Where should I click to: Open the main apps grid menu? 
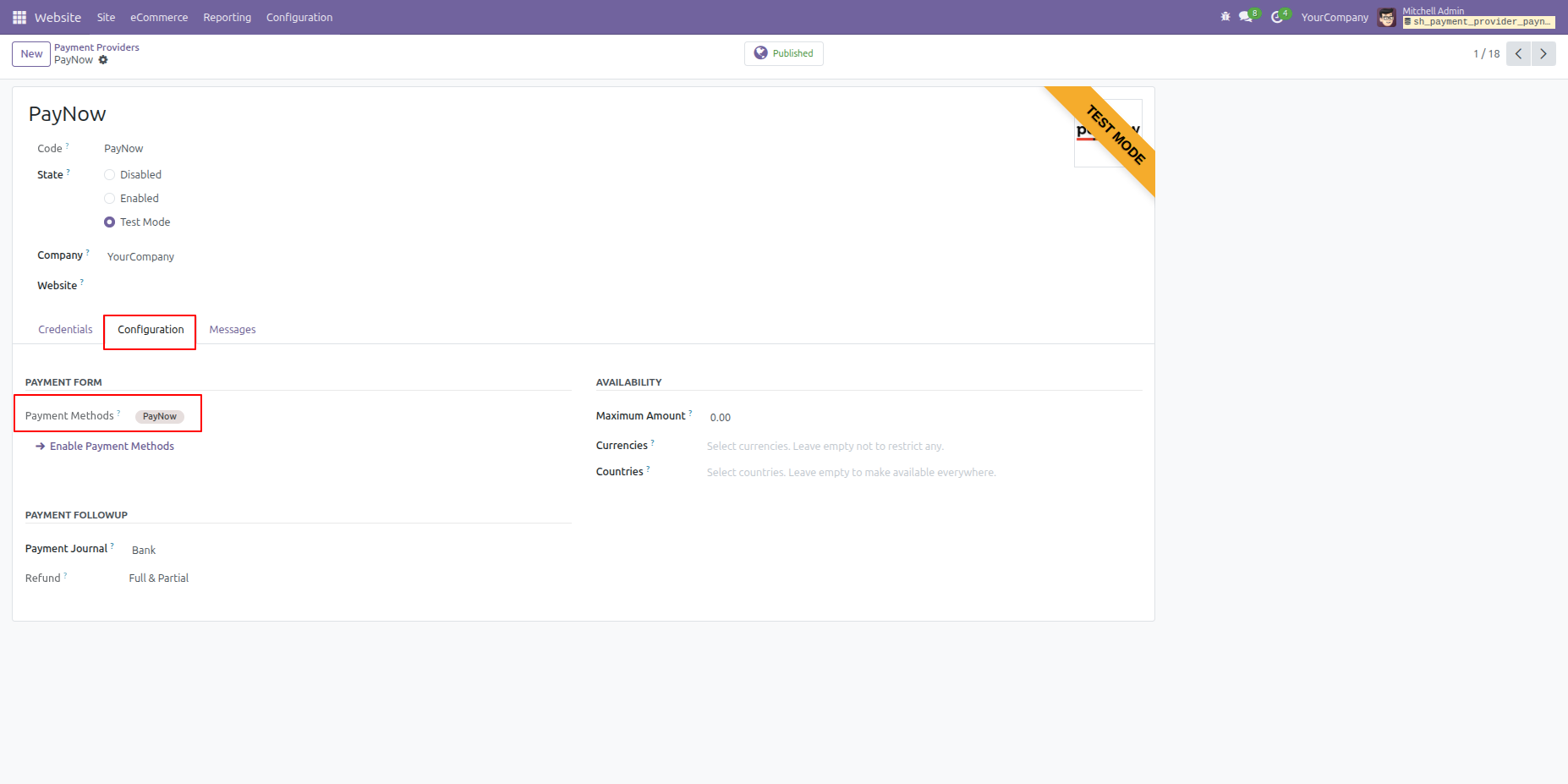(x=19, y=17)
